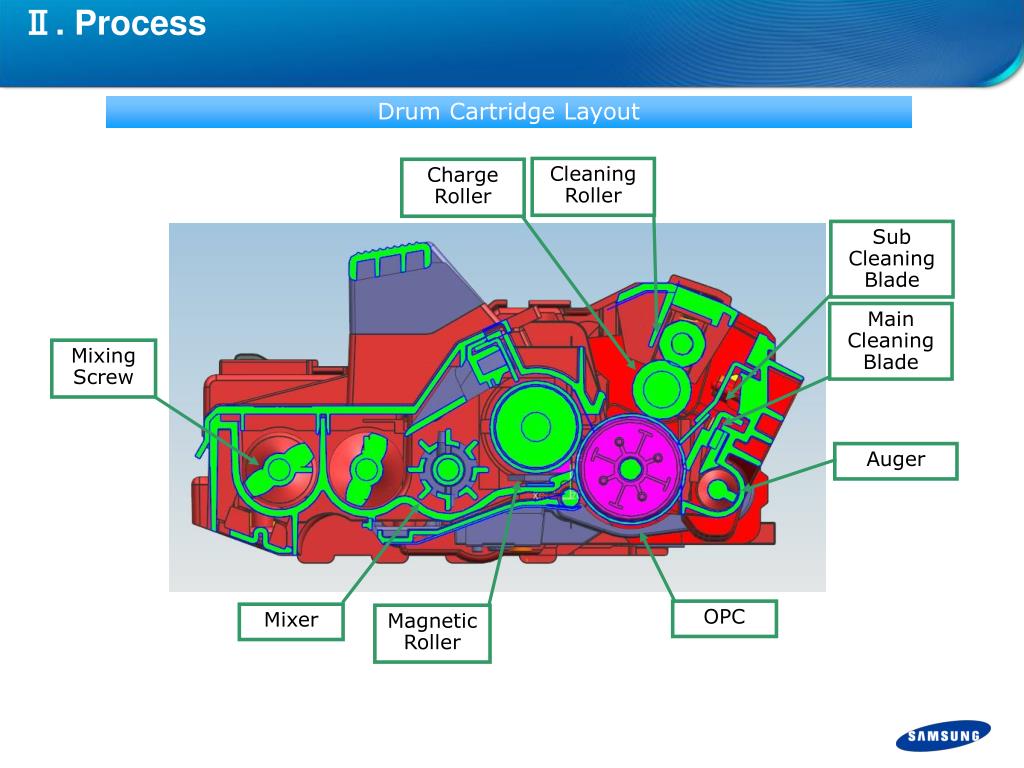Image resolution: width=1024 pixels, height=768 pixels.
Task: Click the drum cartridge cross-section image
Action: 497,408
